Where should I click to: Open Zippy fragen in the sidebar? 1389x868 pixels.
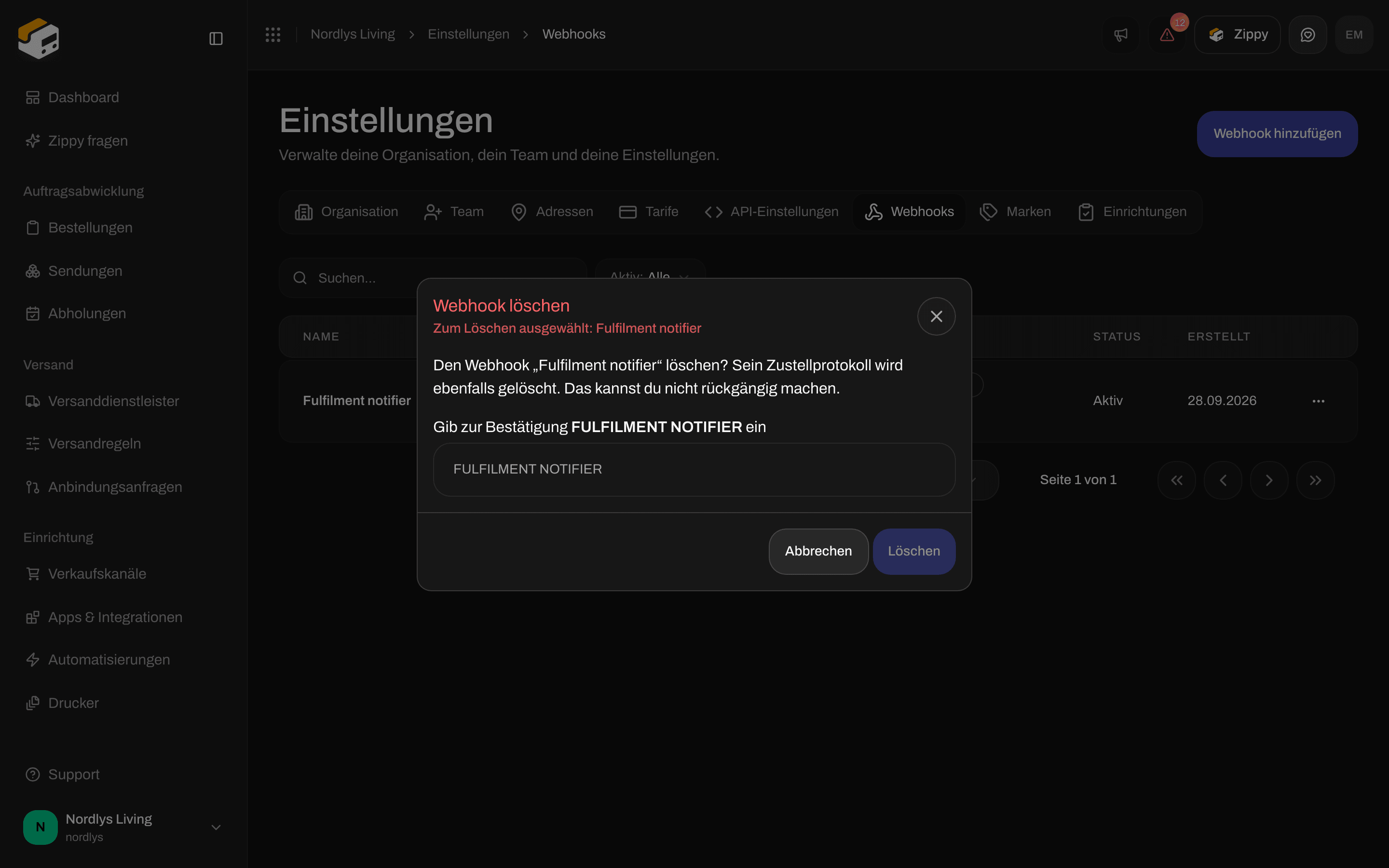124,141
